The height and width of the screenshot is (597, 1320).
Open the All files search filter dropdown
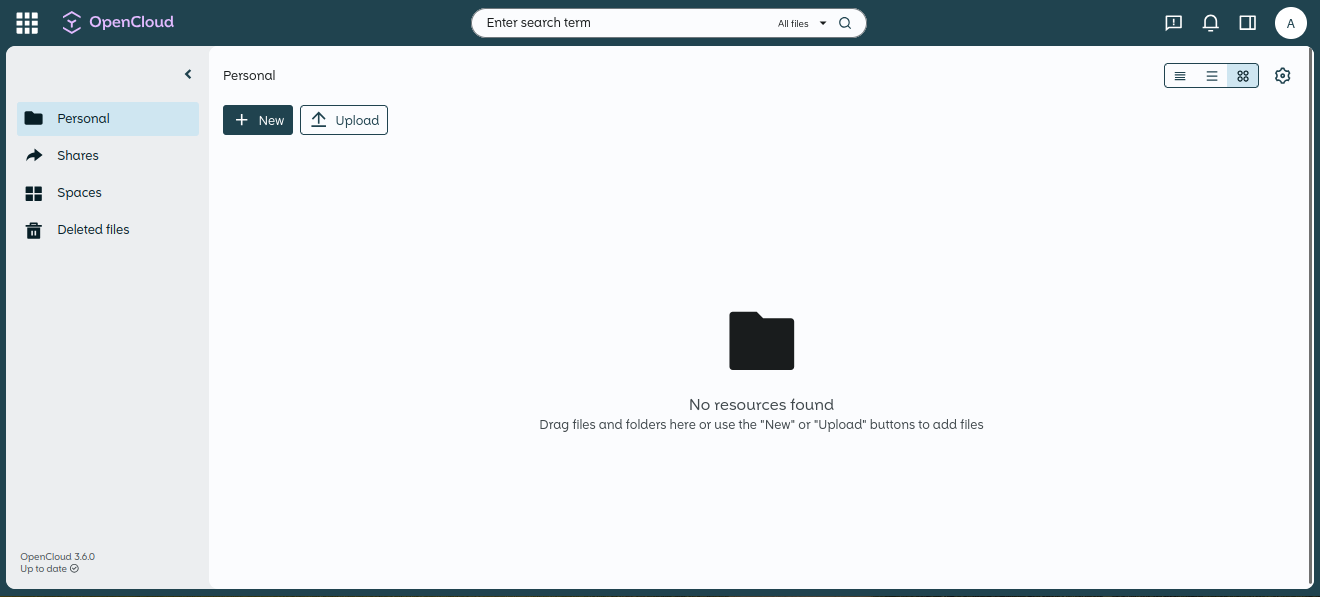[800, 22]
